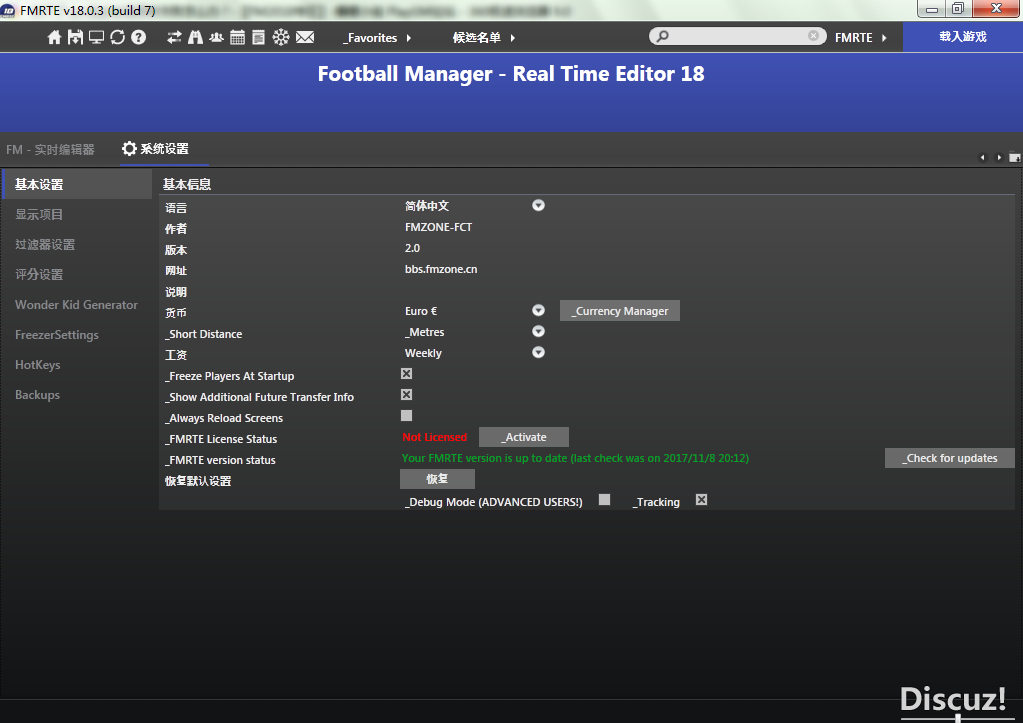Image resolution: width=1023 pixels, height=723 pixels.
Task: Close the FMRTE window
Action: point(997,8)
